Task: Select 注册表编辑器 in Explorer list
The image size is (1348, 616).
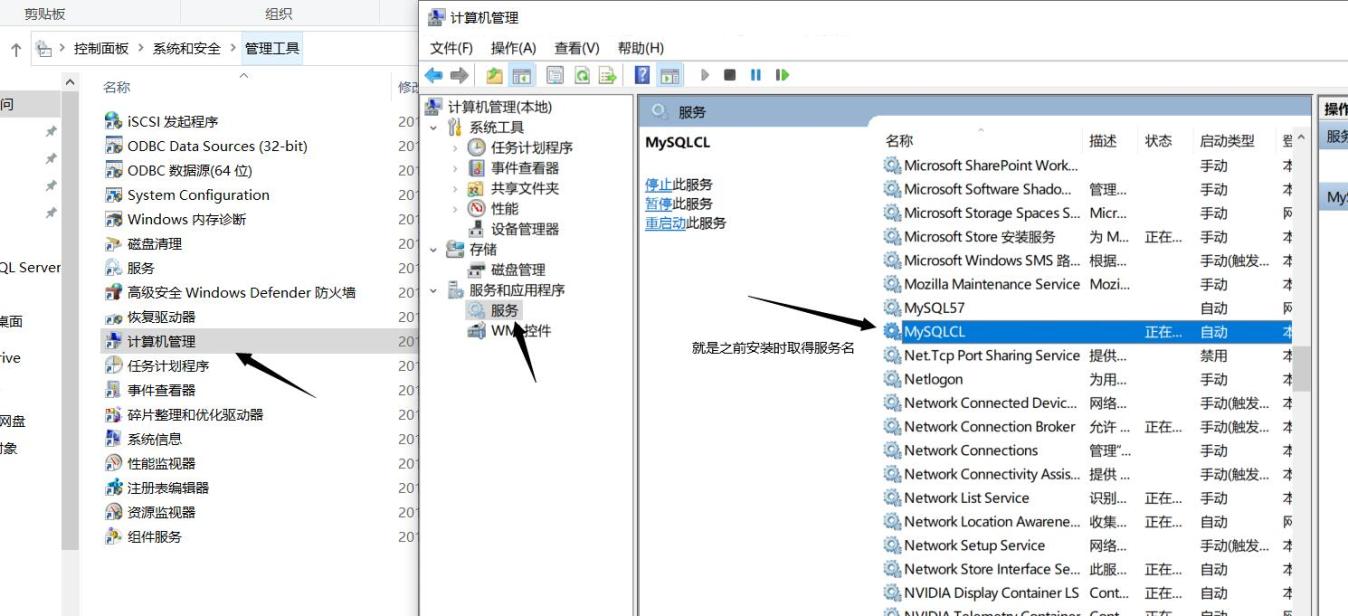Action: [168, 488]
